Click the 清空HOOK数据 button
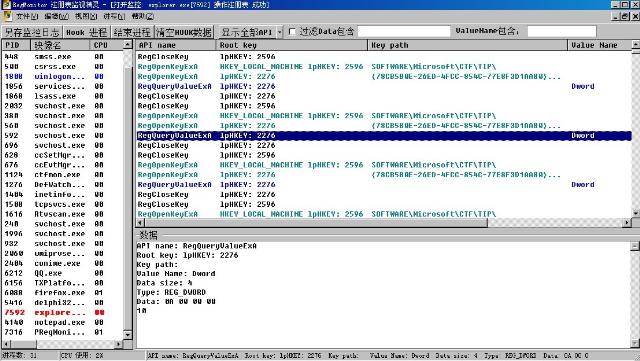Viewport: 640px width, 361px height. point(184,32)
